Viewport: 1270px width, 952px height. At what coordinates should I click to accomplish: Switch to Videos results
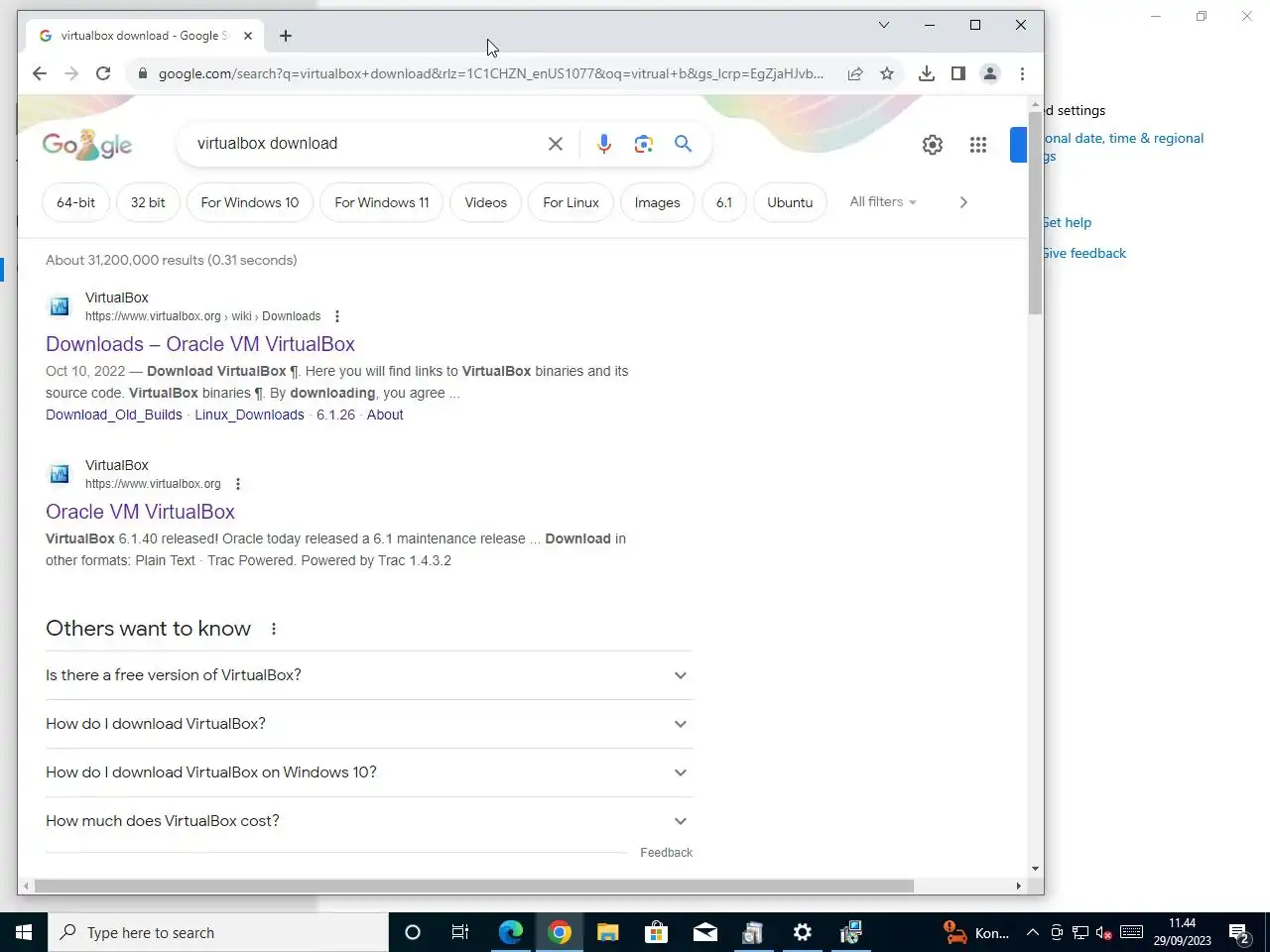click(x=486, y=202)
